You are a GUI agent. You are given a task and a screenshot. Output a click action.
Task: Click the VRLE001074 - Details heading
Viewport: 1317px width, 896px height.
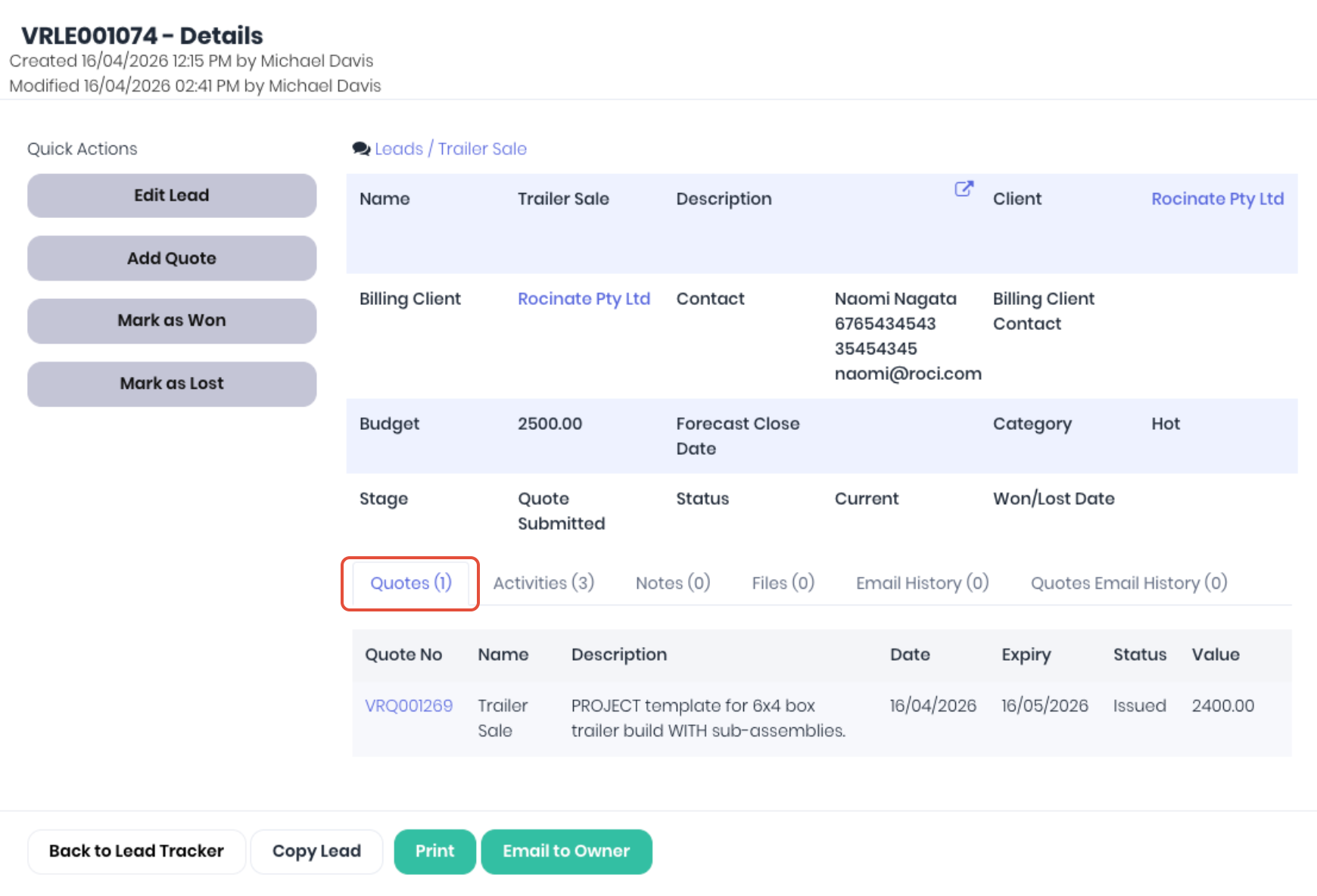point(142,36)
